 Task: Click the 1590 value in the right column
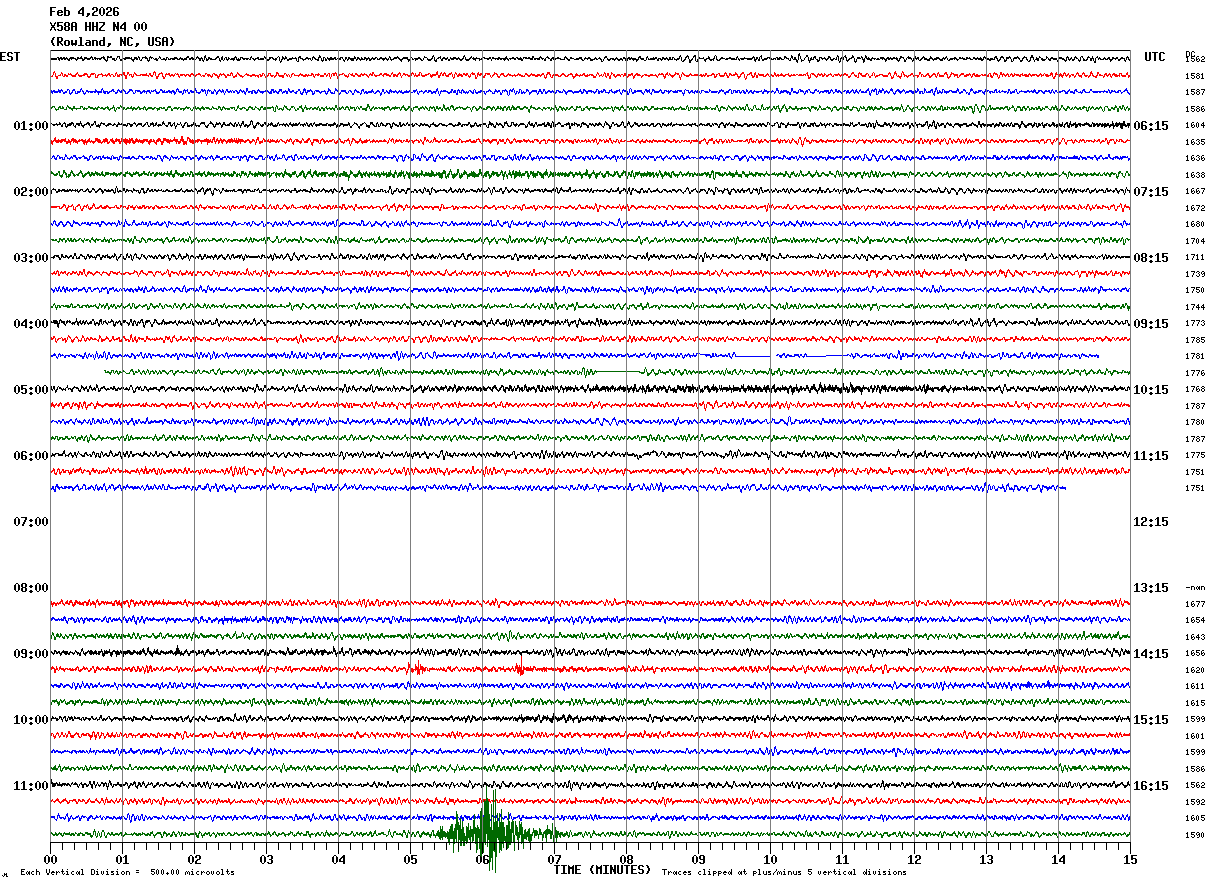click(1194, 835)
